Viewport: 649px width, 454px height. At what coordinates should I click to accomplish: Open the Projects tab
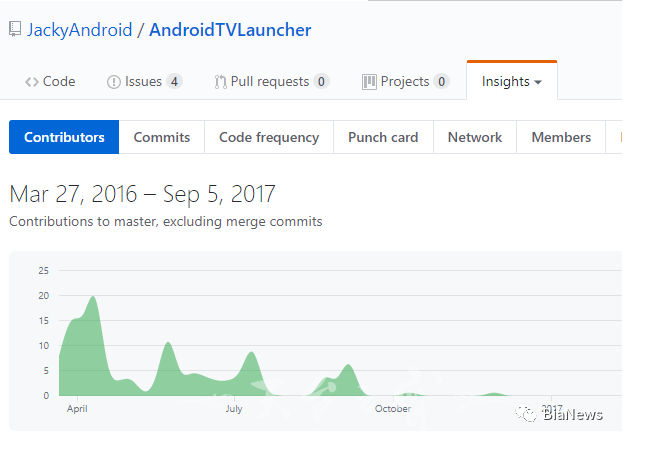pyautogui.click(x=406, y=82)
